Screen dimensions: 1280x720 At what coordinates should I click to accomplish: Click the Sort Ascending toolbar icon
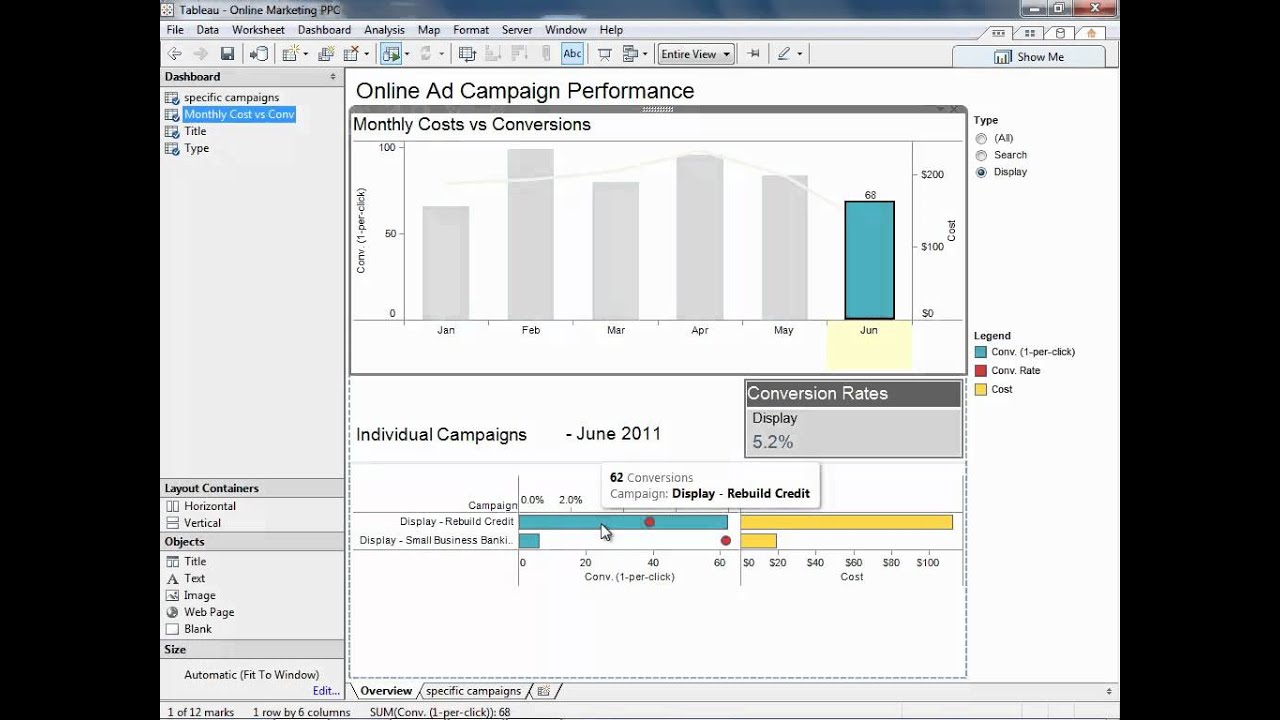[494, 54]
